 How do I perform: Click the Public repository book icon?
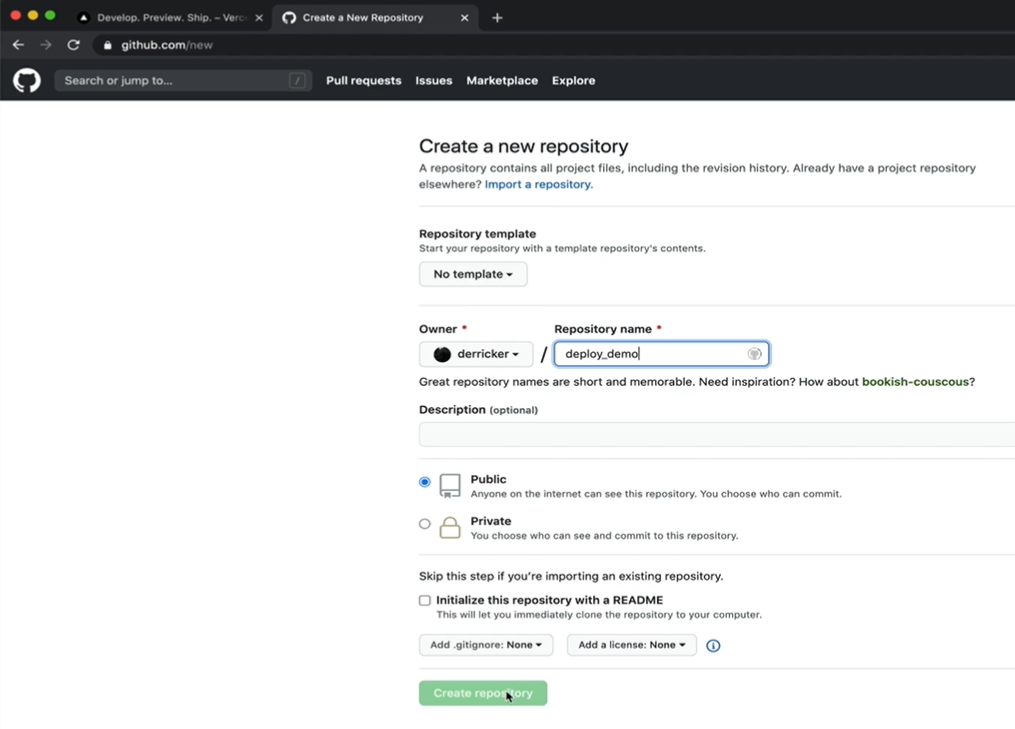coord(450,485)
